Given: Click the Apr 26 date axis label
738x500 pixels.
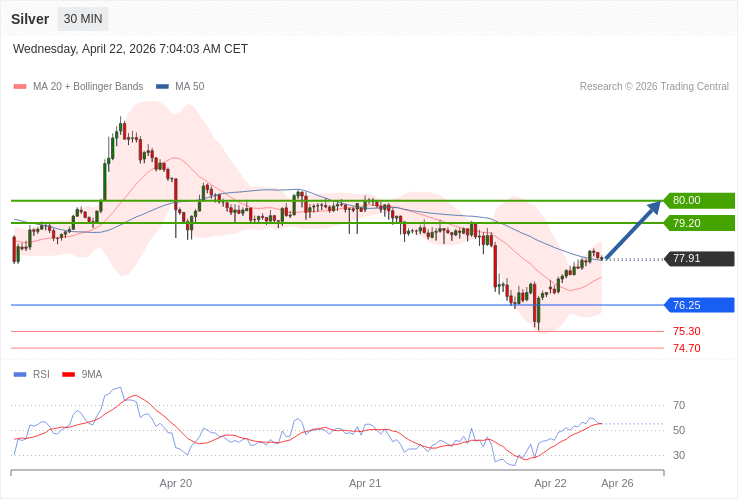Looking at the screenshot, I should 617,483.
